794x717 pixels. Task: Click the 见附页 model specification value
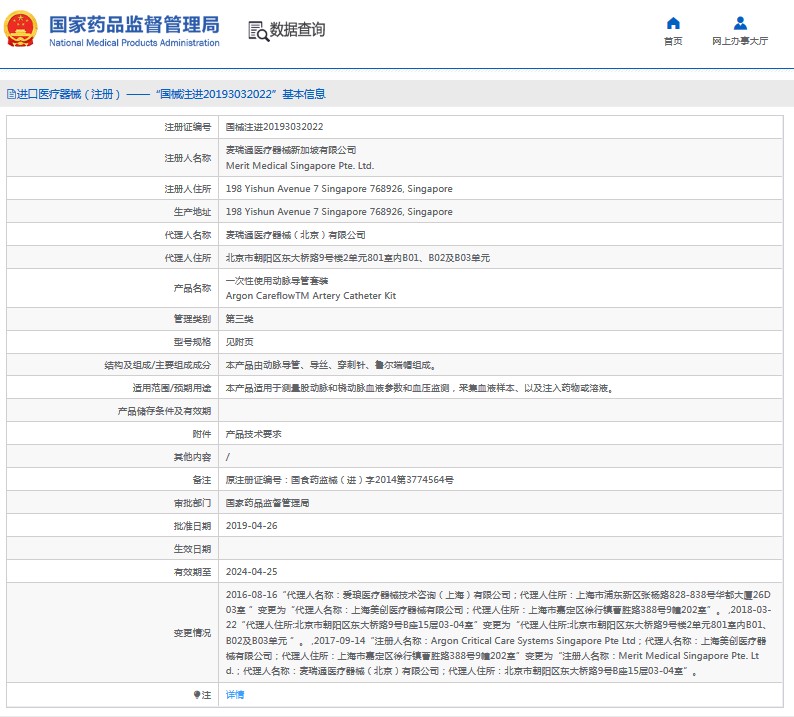click(240, 342)
